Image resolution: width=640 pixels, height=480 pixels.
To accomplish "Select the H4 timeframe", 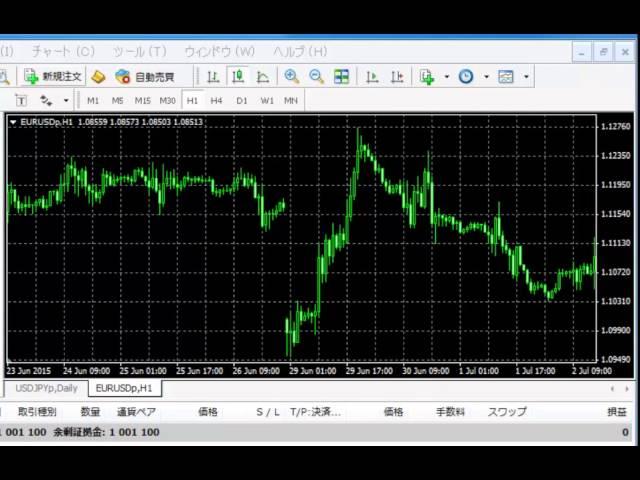I will point(216,100).
